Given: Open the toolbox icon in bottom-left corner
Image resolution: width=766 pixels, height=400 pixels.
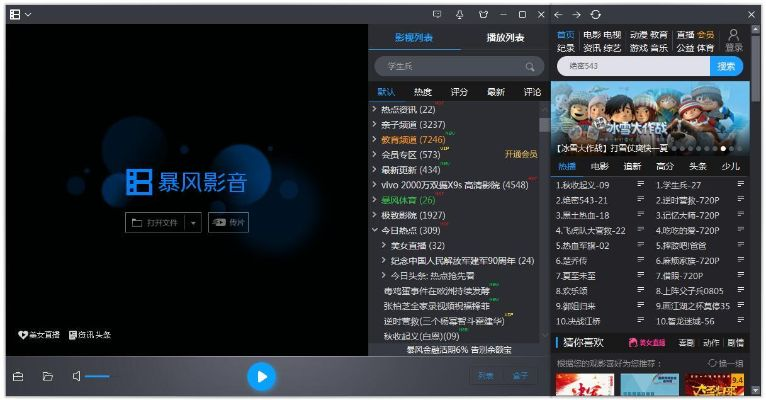Looking at the screenshot, I should (x=18, y=377).
